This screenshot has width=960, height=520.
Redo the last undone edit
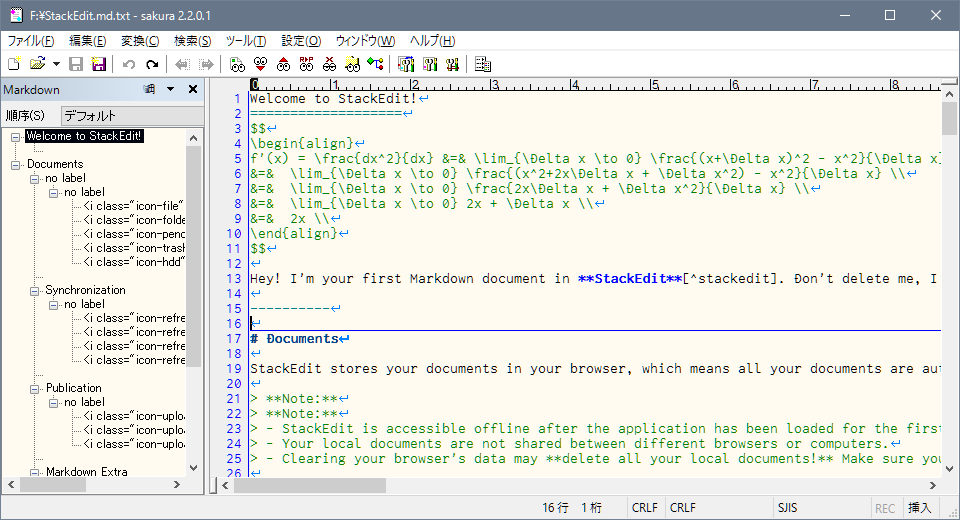tap(152, 64)
